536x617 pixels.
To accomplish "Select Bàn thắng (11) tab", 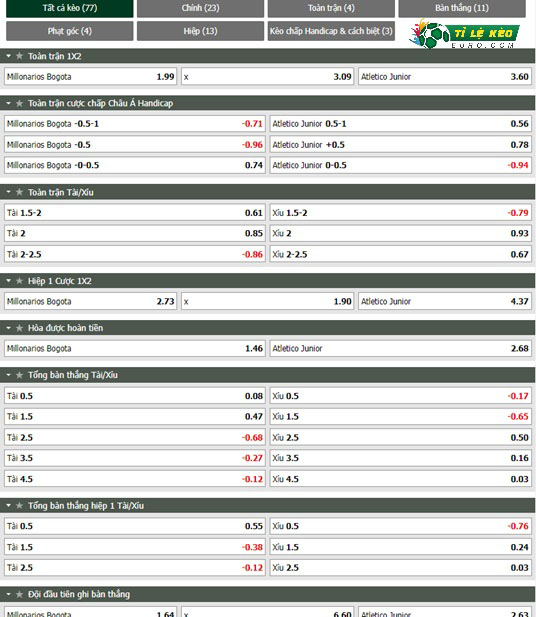I will [462, 8].
